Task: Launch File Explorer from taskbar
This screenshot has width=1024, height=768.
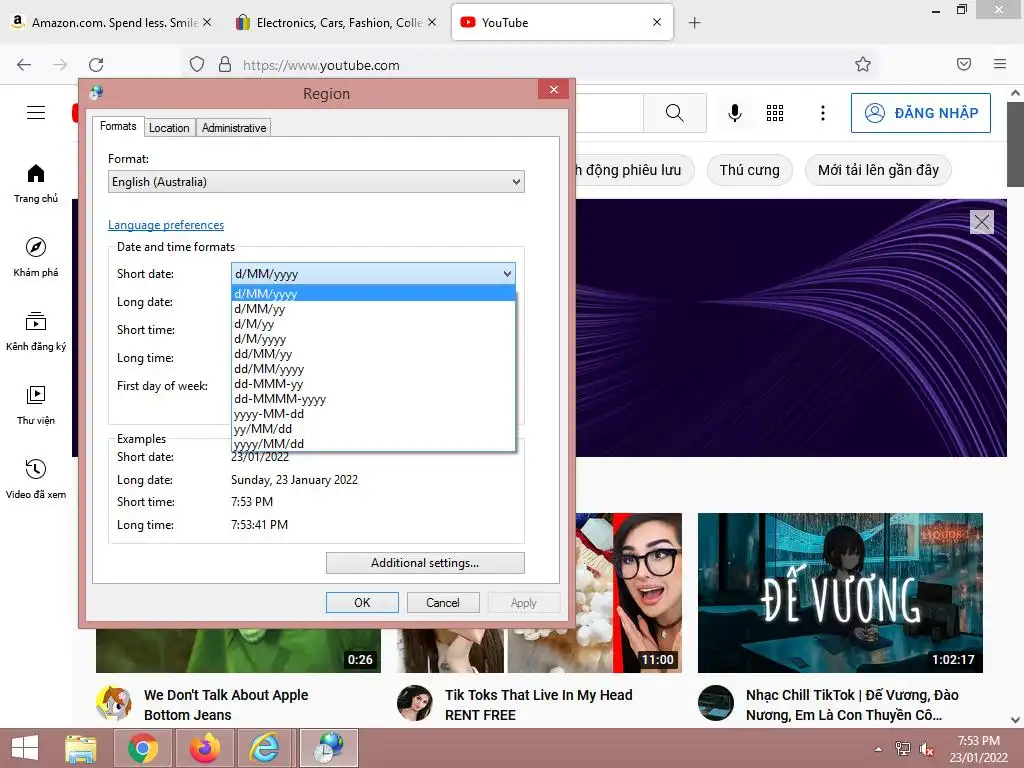Action: point(81,748)
